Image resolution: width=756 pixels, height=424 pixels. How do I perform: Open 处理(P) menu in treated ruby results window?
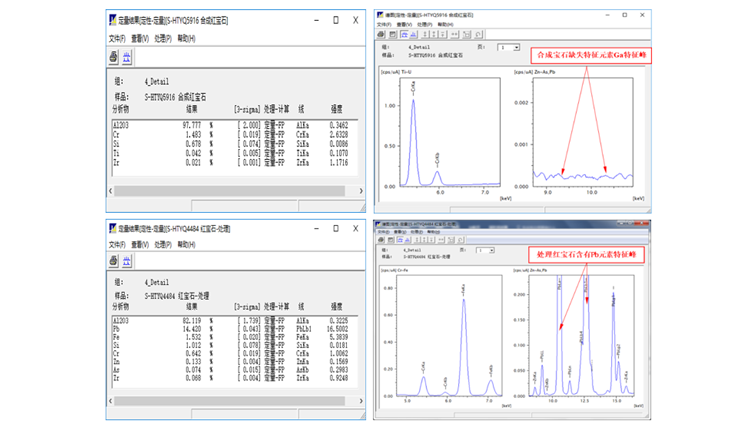point(162,243)
